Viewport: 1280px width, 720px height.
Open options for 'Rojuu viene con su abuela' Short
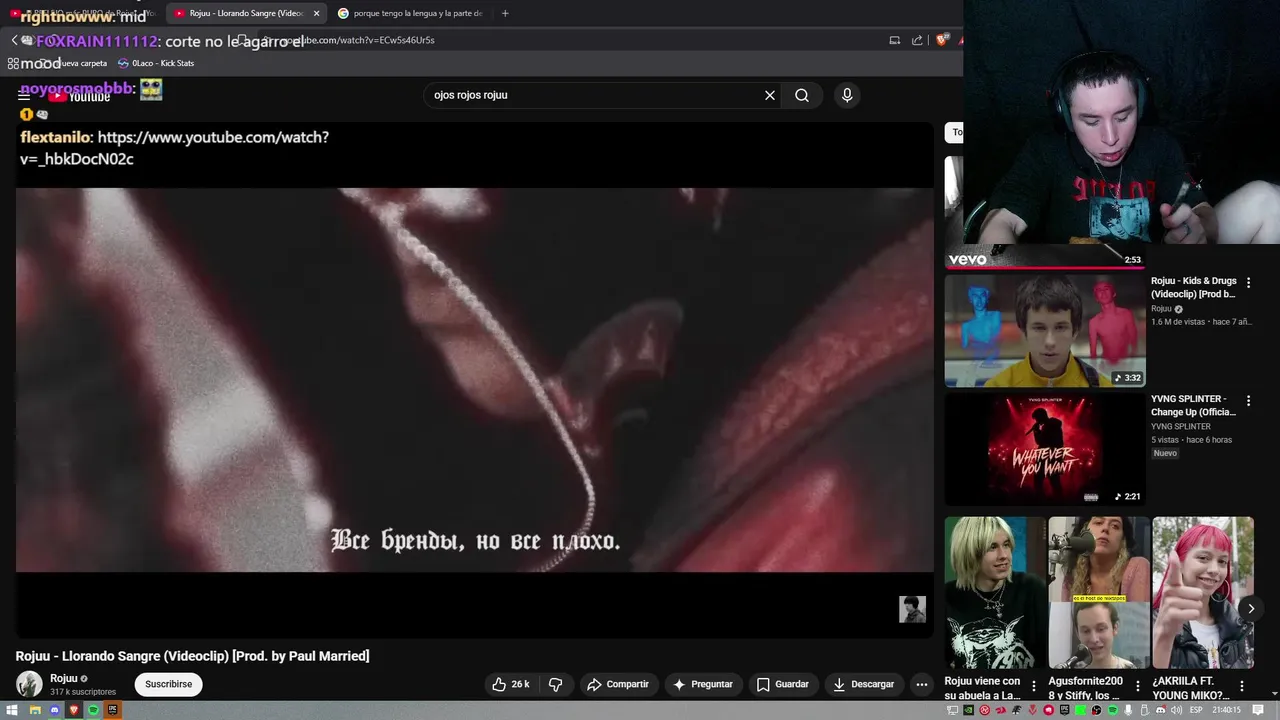pos(1033,687)
